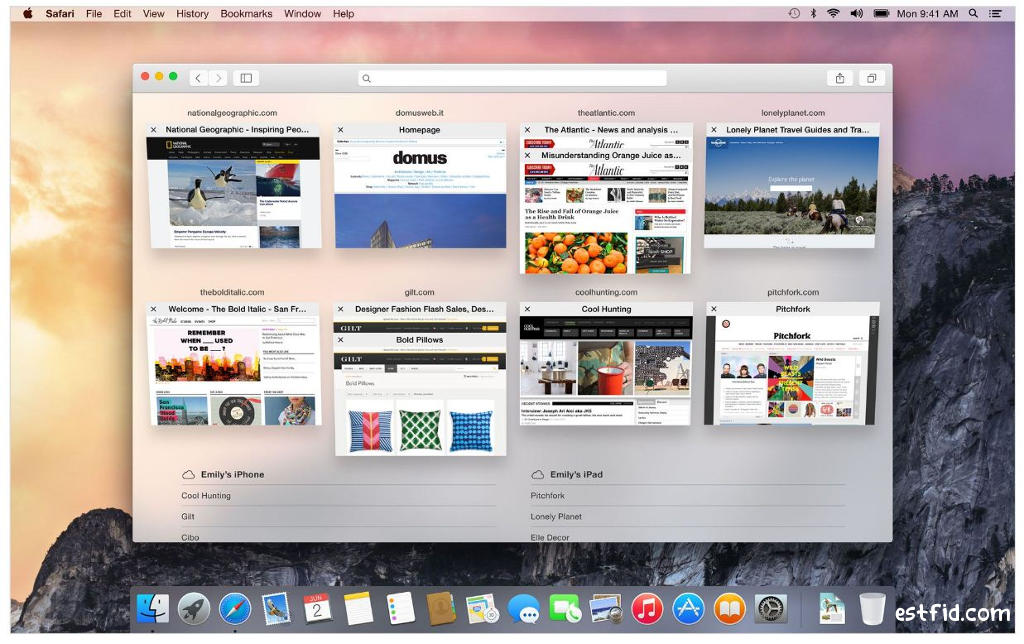Click the Show all tabs button
The height and width of the screenshot is (644, 1024).
click(871, 78)
